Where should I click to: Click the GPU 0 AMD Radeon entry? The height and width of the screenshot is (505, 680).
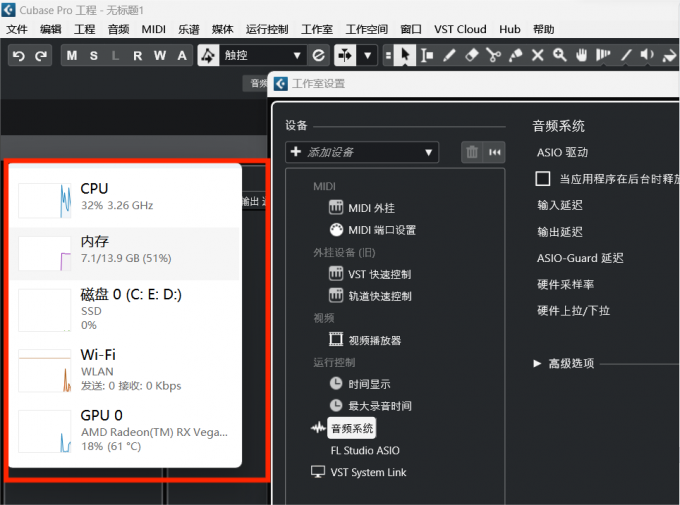click(x=125, y=431)
